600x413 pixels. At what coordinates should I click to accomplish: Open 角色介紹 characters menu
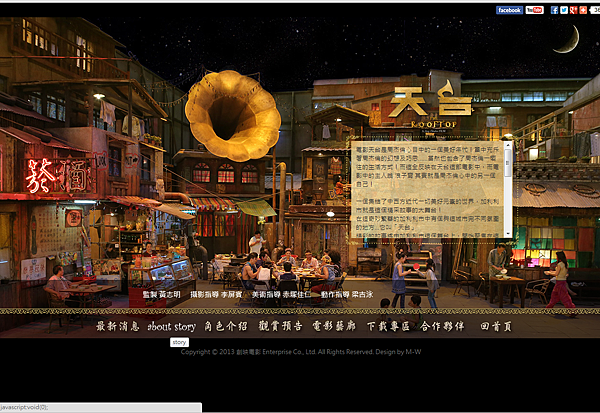[226, 326]
